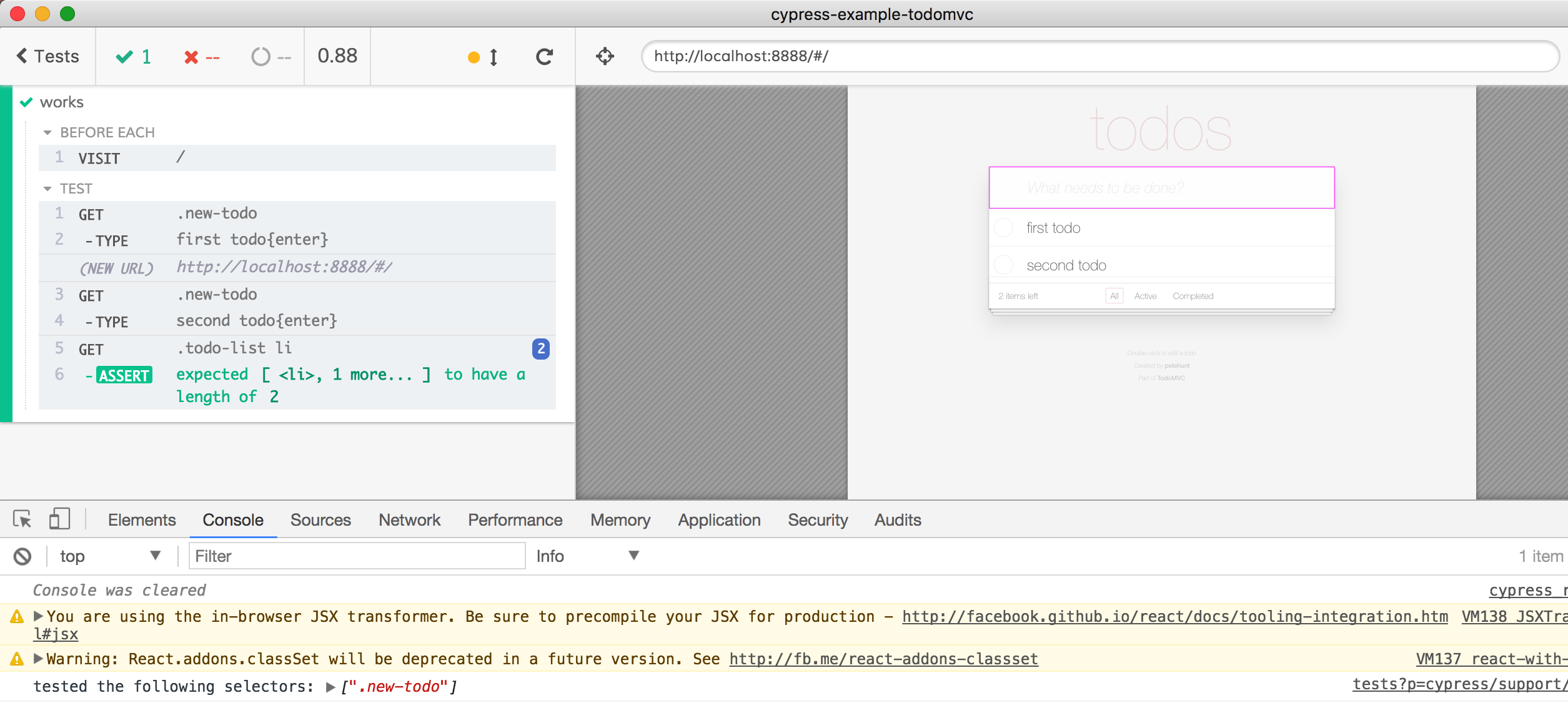1568x703 pixels.
Task: Click the back chevron next to Tests
Action: pos(22,56)
